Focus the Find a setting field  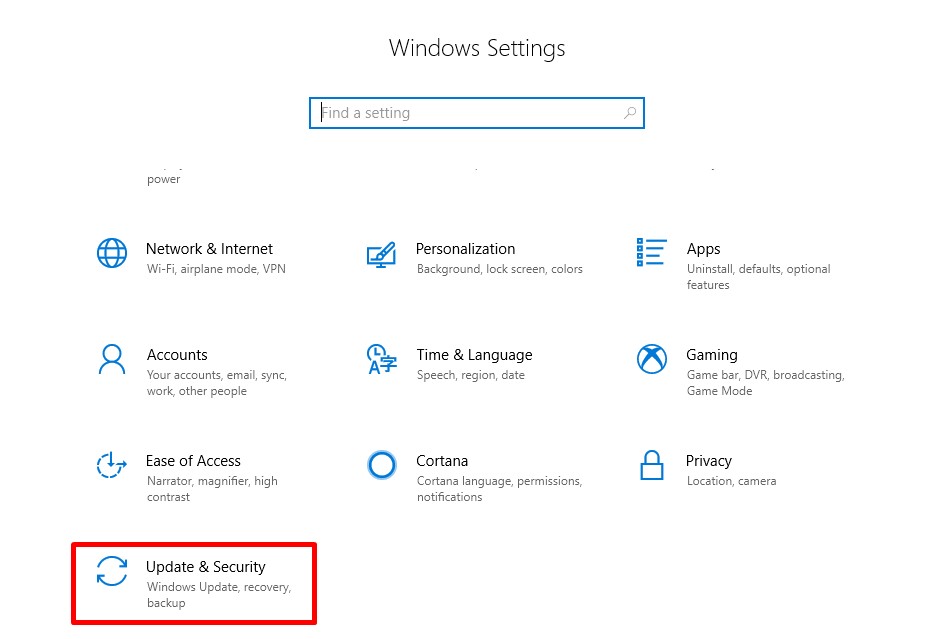[x=477, y=113]
